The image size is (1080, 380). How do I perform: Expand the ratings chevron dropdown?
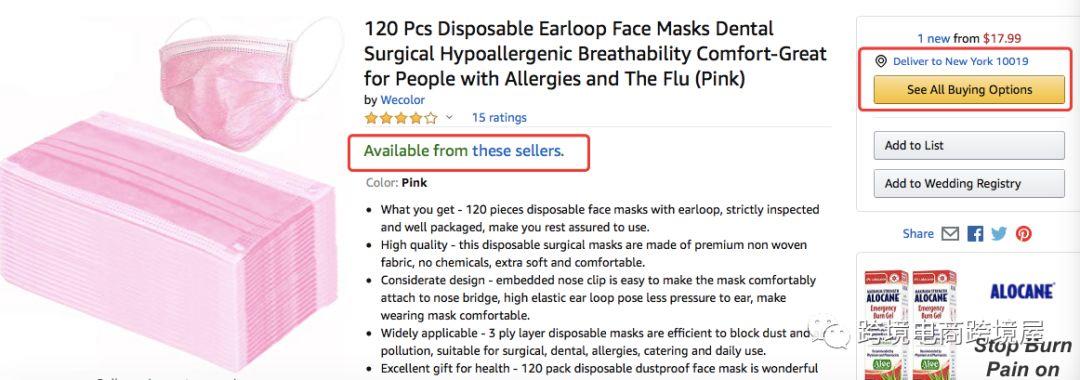449,118
